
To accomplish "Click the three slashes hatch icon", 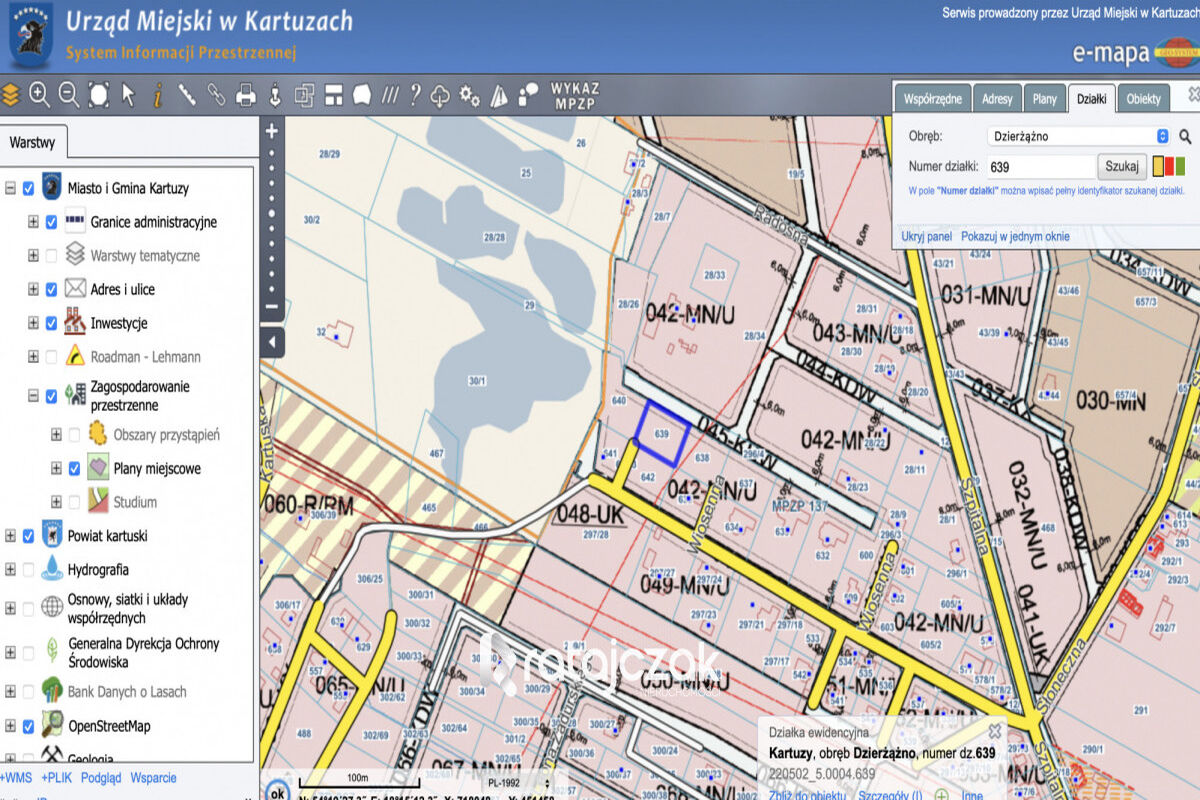I will pos(390,95).
